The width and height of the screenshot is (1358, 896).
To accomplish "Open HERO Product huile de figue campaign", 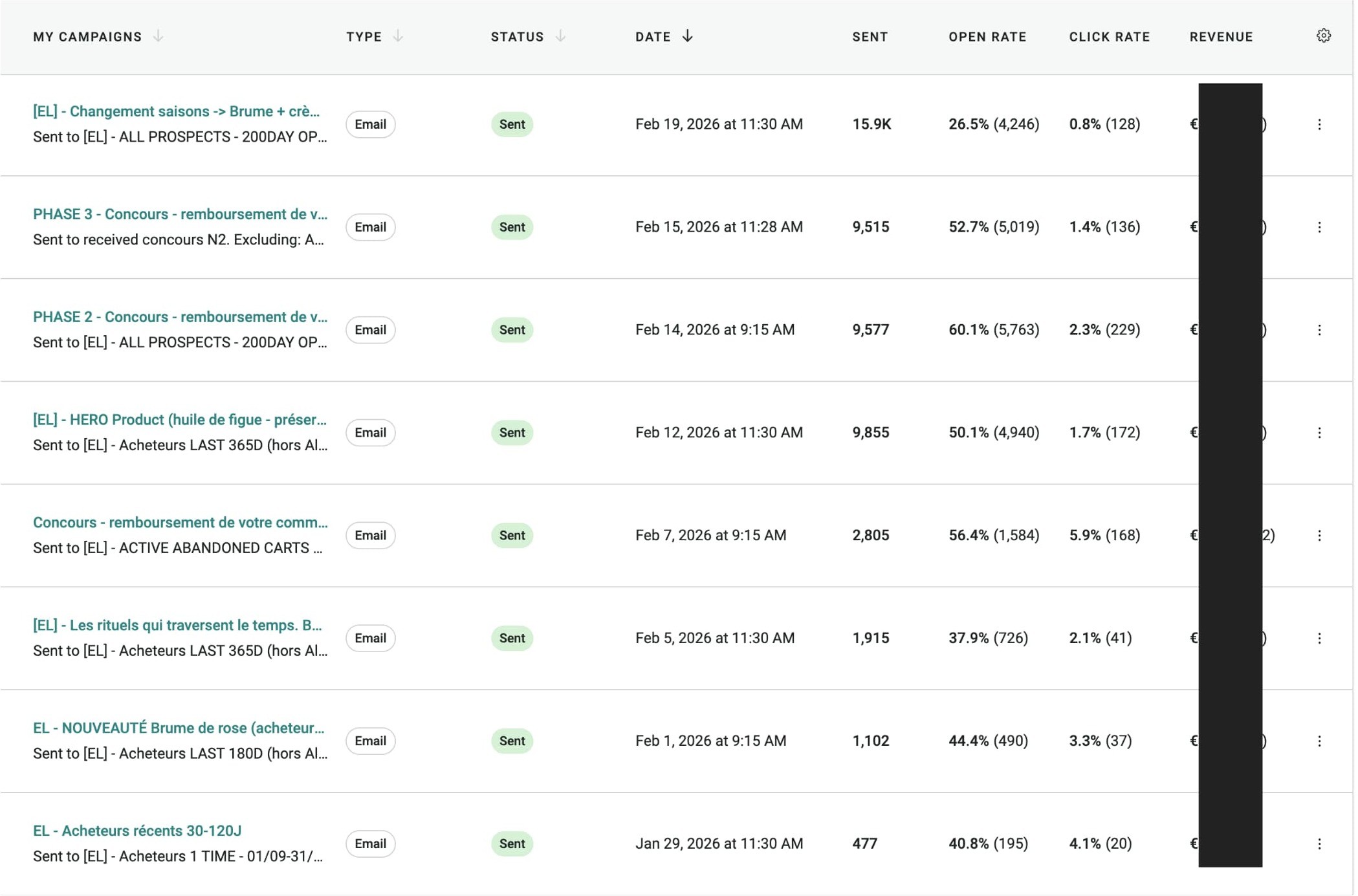I will [x=179, y=420].
